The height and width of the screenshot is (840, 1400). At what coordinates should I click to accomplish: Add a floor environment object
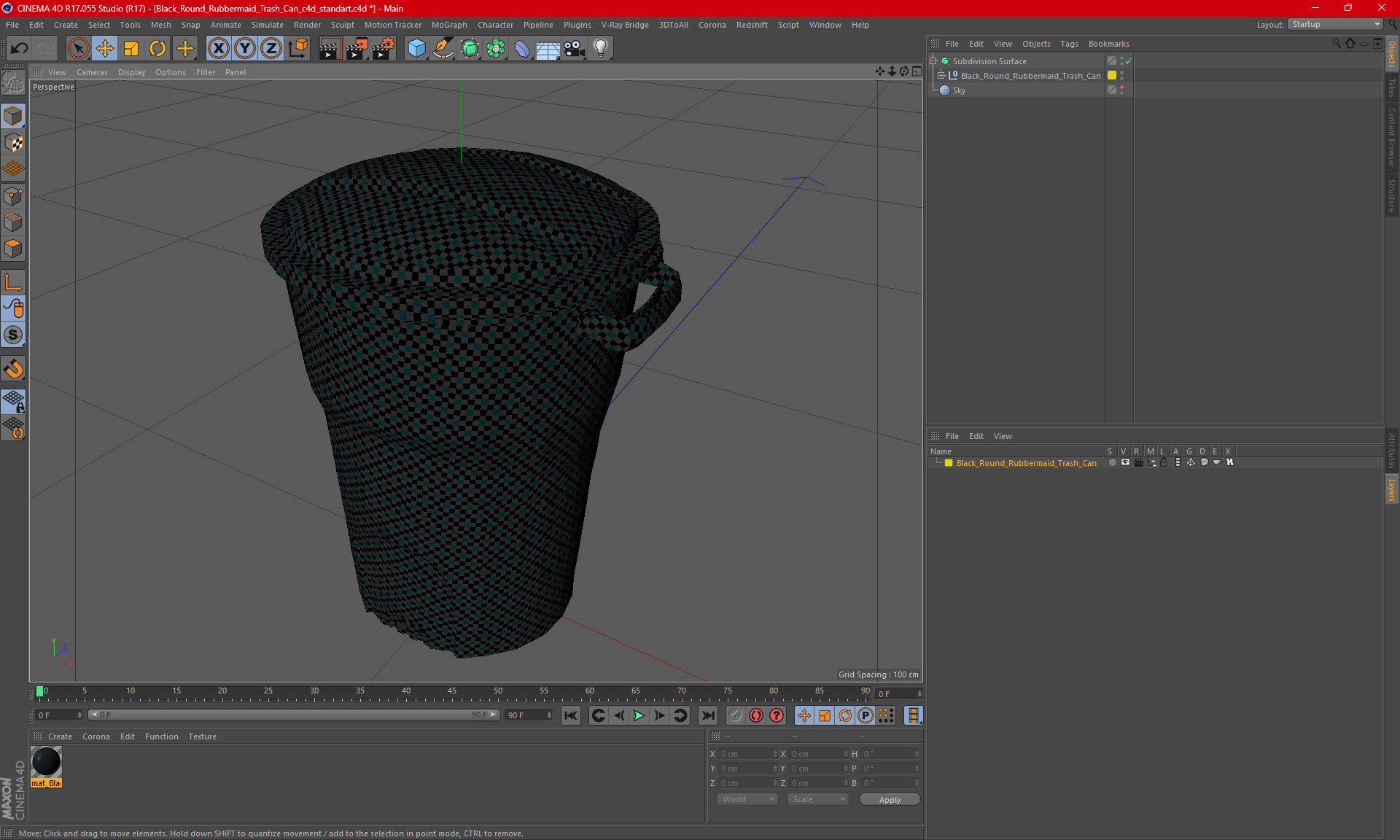coord(548,49)
